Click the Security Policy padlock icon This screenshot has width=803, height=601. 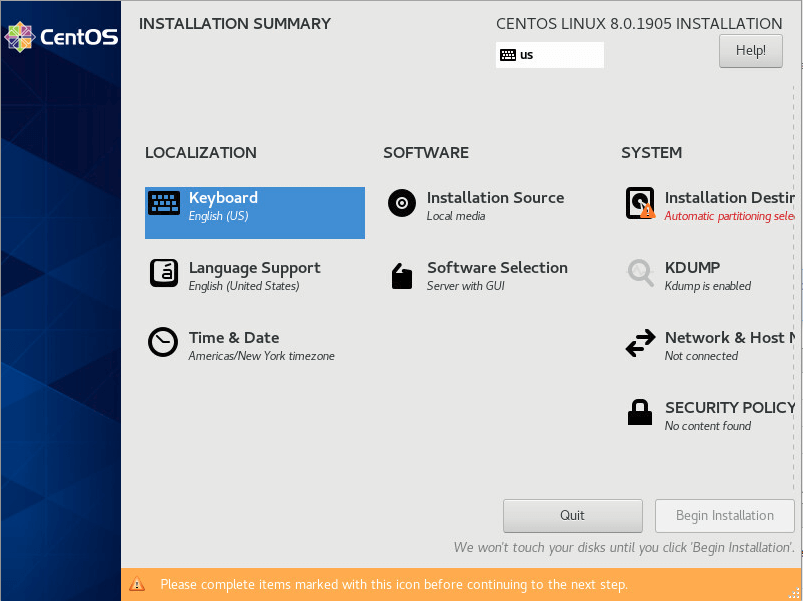point(640,413)
